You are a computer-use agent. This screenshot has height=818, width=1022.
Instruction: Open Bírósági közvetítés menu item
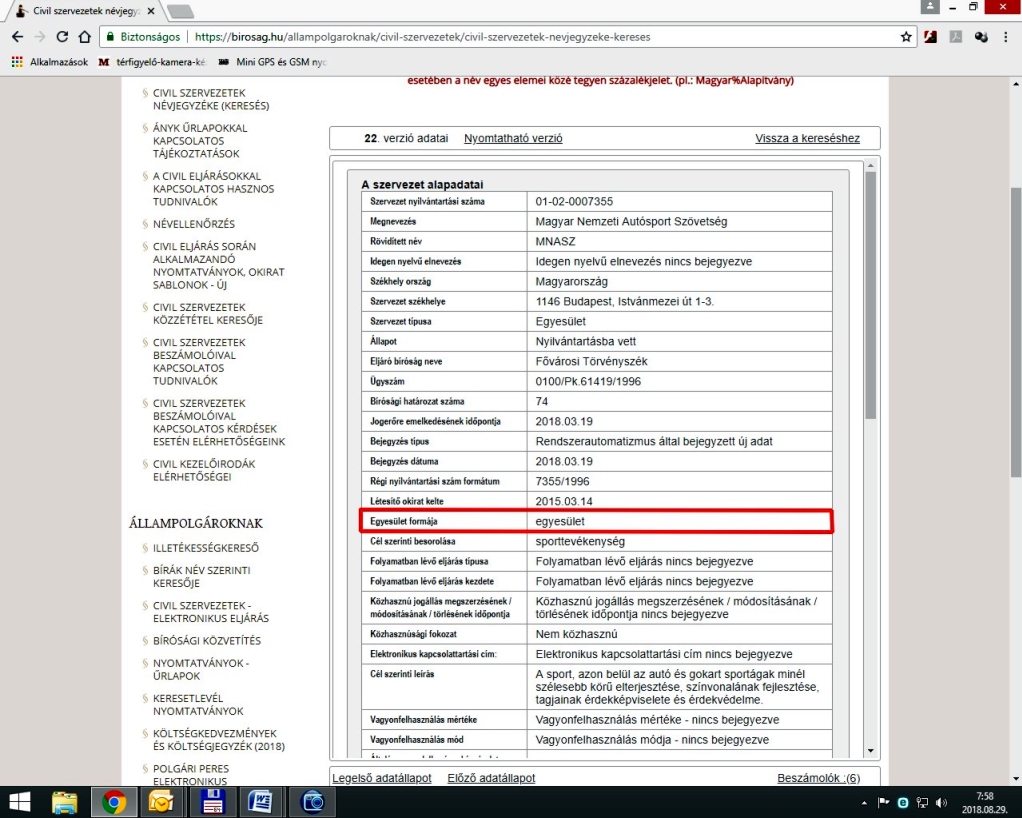point(207,641)
